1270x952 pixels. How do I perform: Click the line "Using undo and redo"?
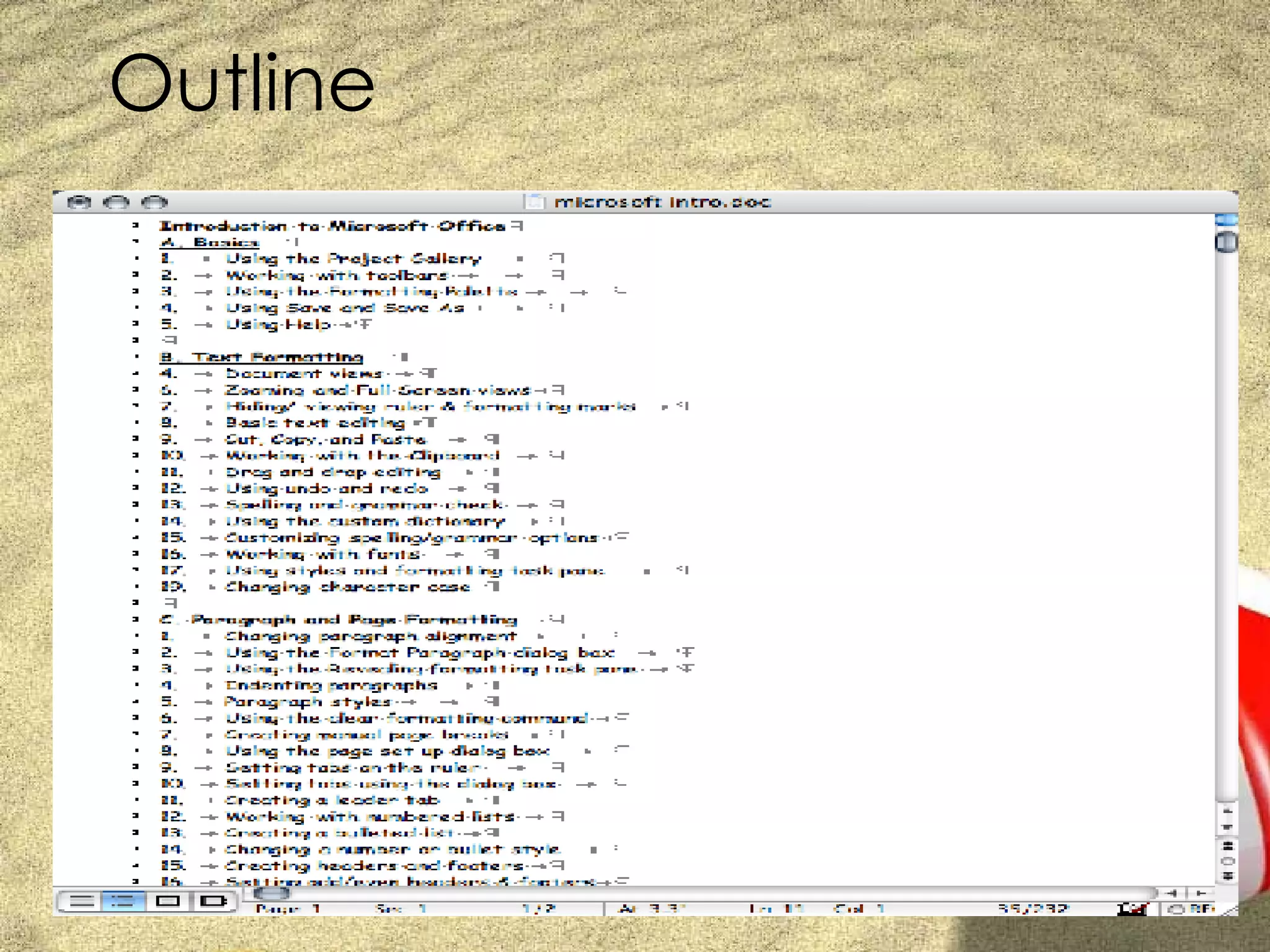[x=326, y=488]
